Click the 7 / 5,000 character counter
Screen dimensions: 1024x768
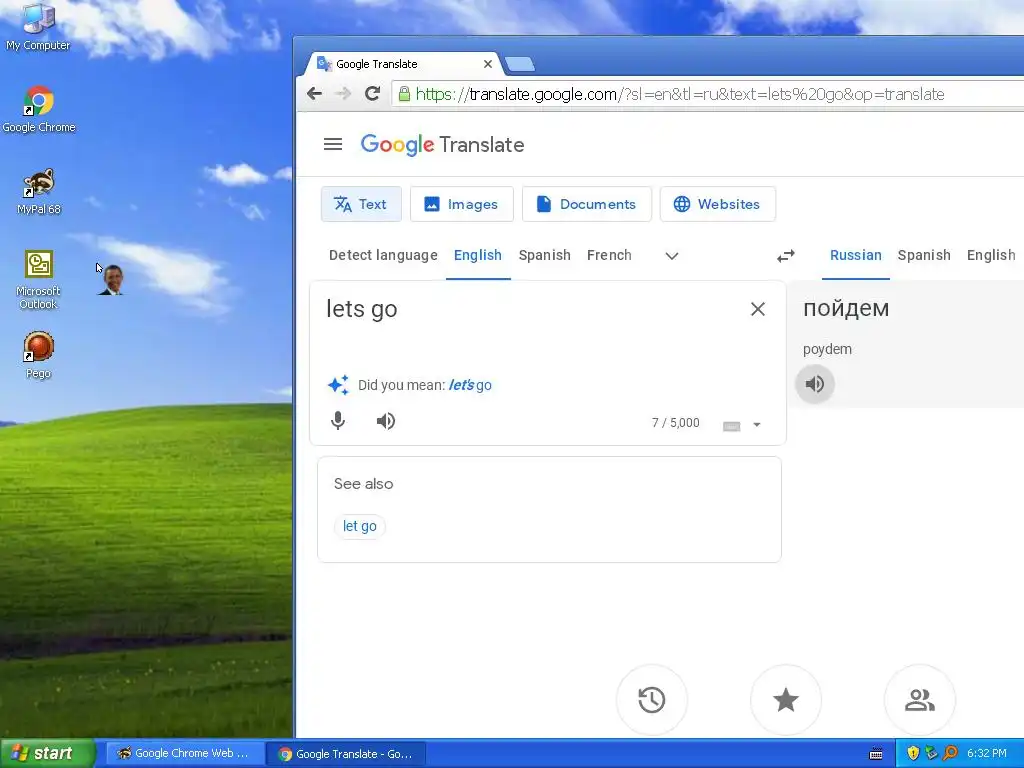[675, 423]
